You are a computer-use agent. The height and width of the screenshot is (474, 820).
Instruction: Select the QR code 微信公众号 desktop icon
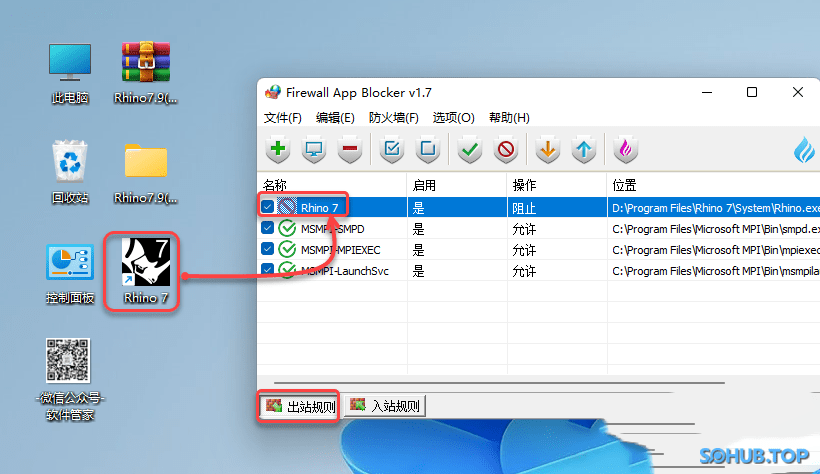click(x=69, y=379)
